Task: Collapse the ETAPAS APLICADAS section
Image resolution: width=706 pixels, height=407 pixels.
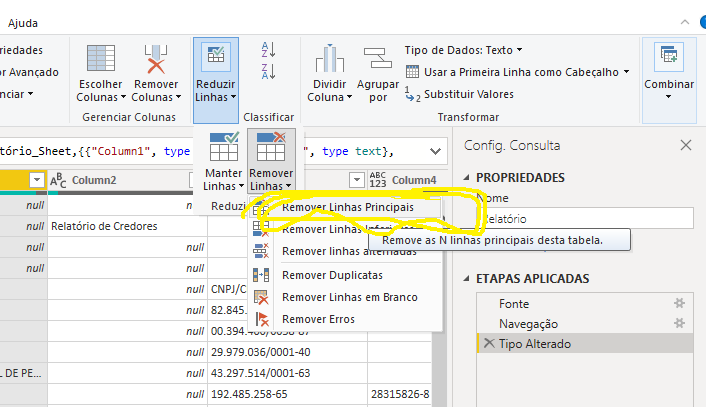Action: tap(466, 279)
